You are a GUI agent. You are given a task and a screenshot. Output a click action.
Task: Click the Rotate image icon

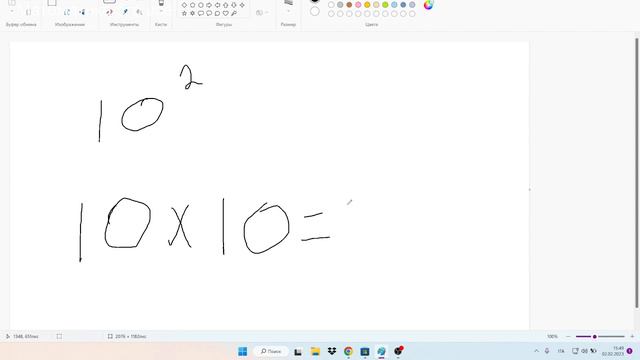pyautogui.click(x=67, y=12)
